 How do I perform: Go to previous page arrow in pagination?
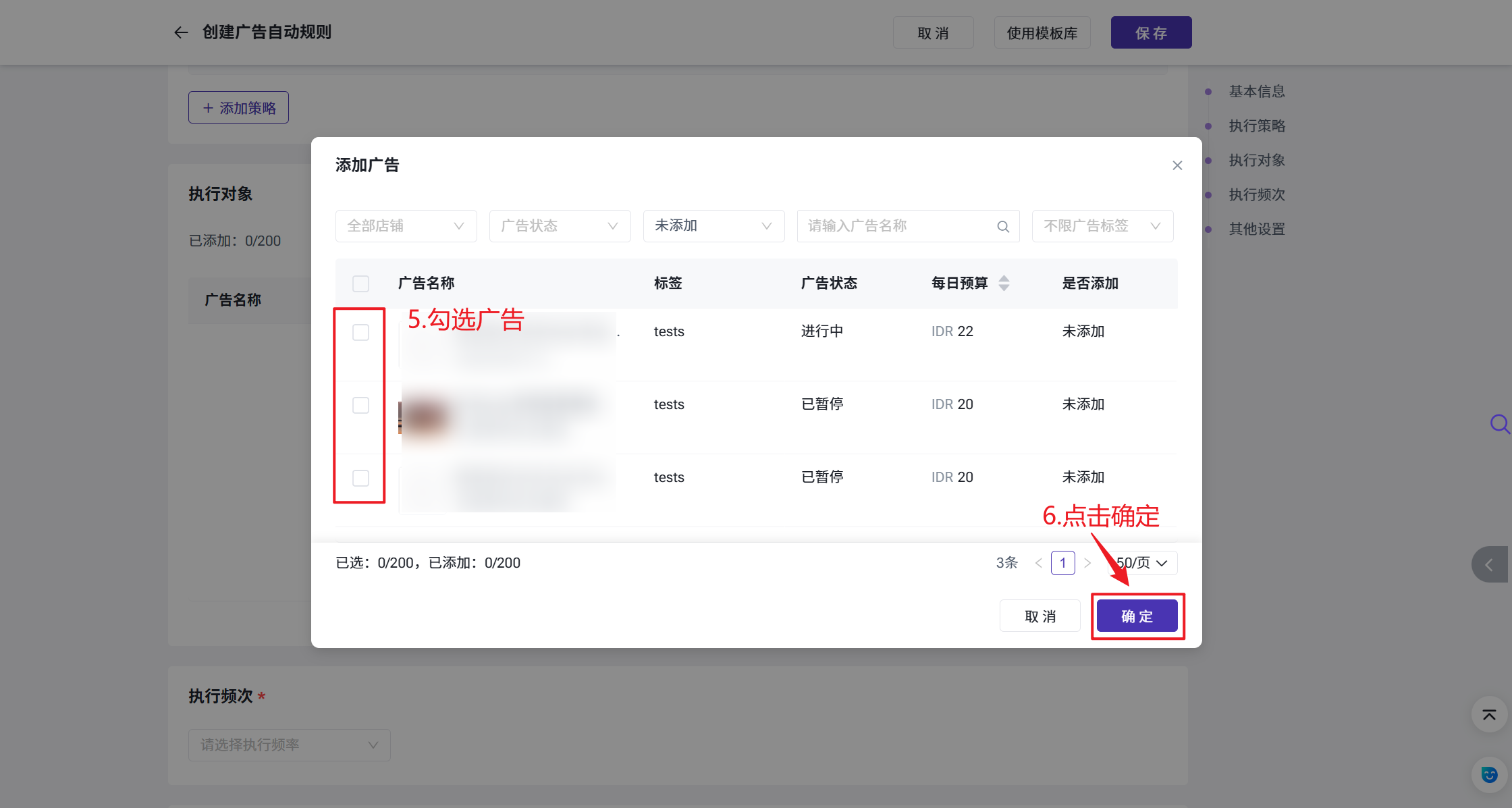click(x=1038, y=563)
